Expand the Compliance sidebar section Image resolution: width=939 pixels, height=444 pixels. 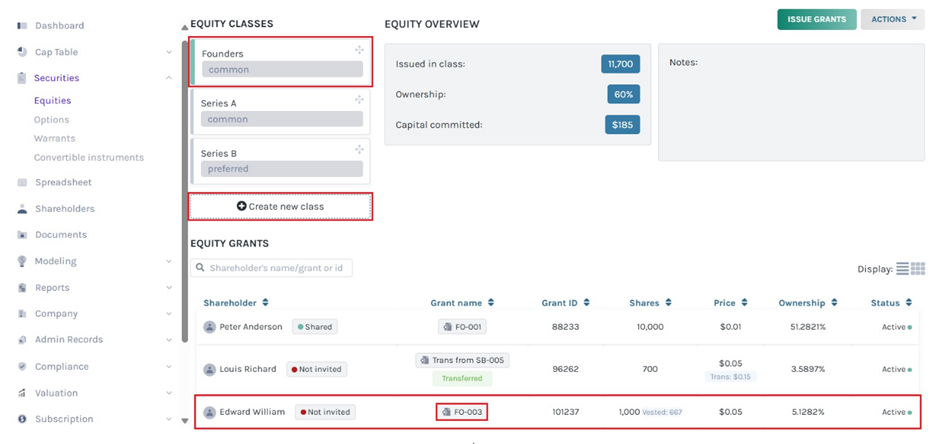coord(168,367)
